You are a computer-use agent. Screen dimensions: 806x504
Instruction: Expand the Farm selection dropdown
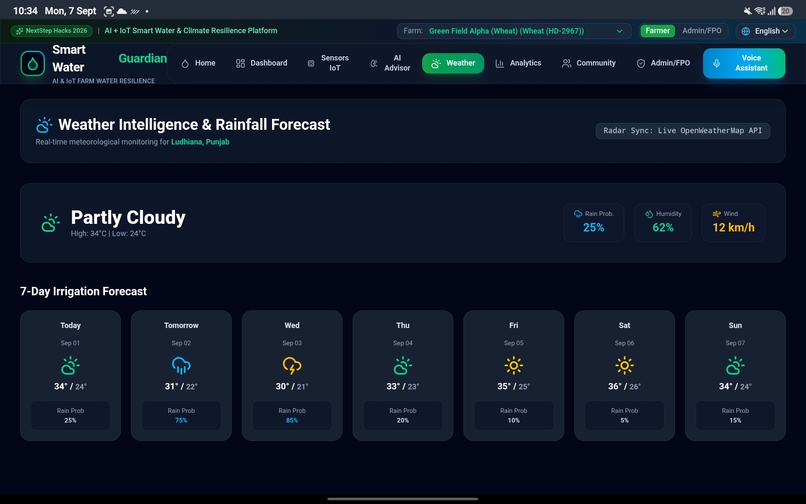[x=515, y=31]
